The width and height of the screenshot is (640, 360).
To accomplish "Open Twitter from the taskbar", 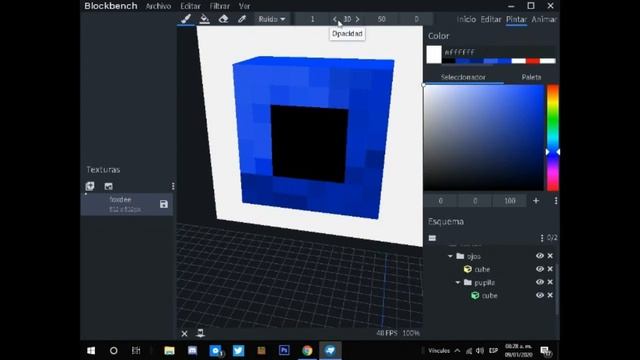I will click(238, 350).
